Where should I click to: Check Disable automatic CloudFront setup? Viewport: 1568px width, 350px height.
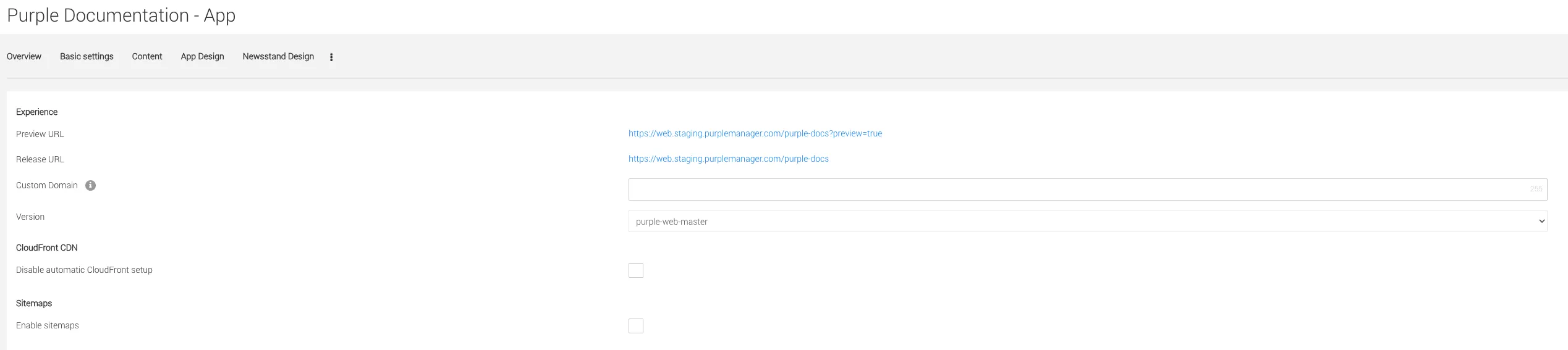click(635, 270)
